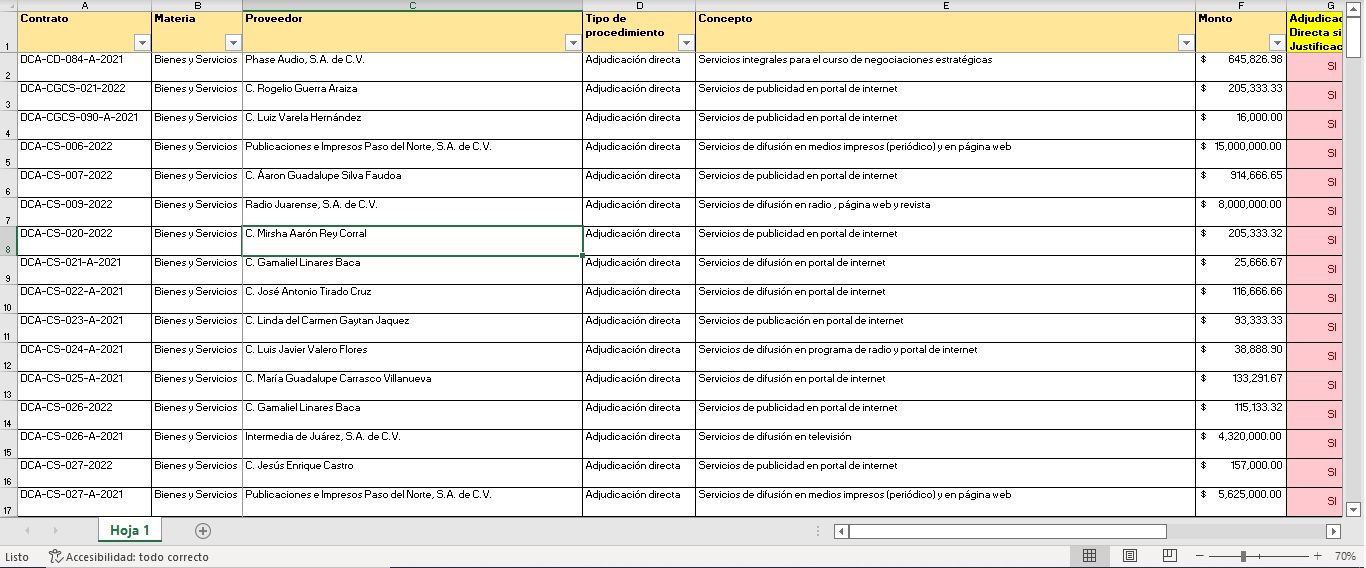Select Normal view in status bar
This screenshot has height=568, width=1366.
click(x=1090, y=556)
